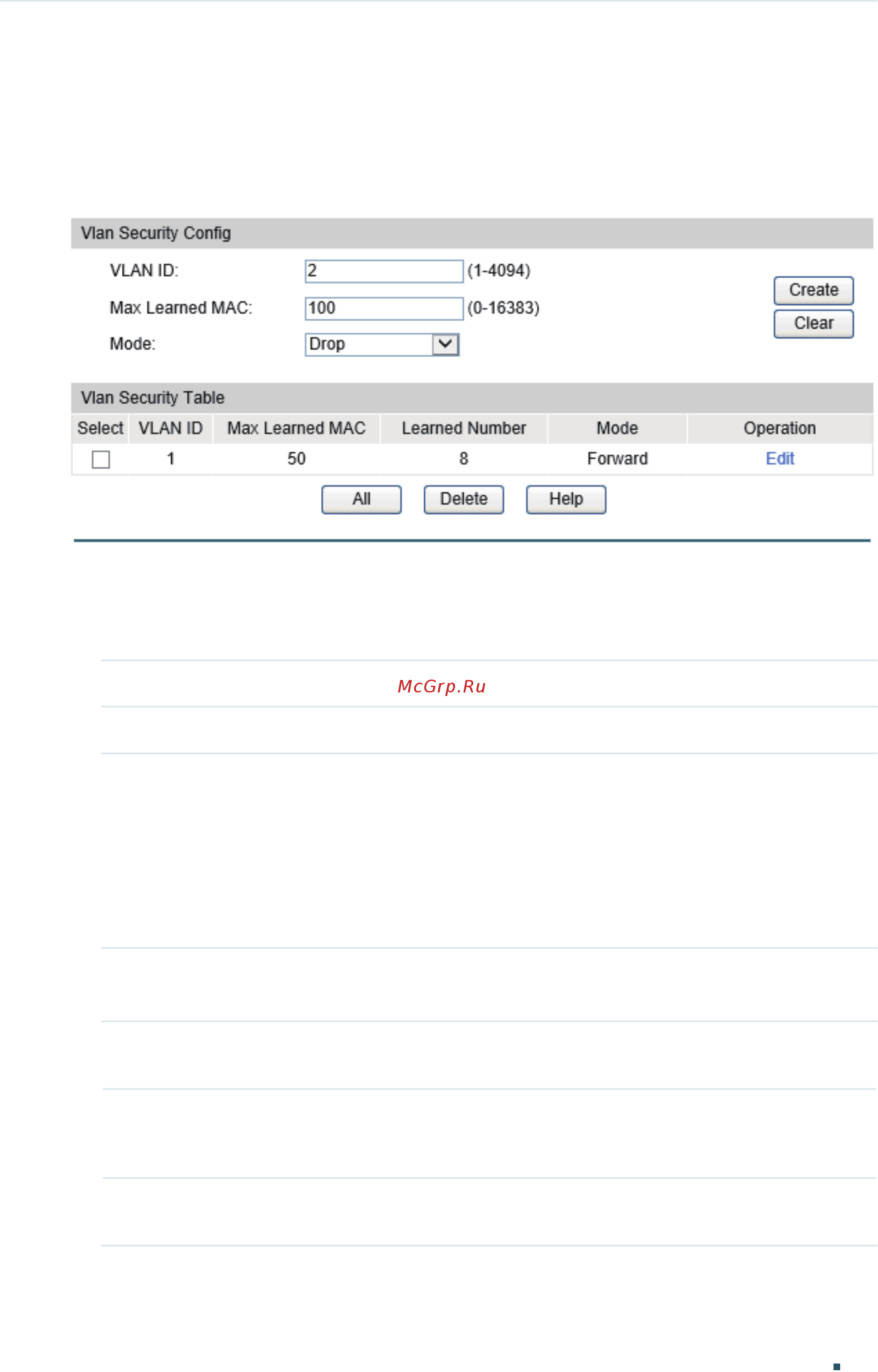The height and width of the screenshot is (1372, 878).
Task: Click the Max Learned MAC input field
Action: pos(384,309)
